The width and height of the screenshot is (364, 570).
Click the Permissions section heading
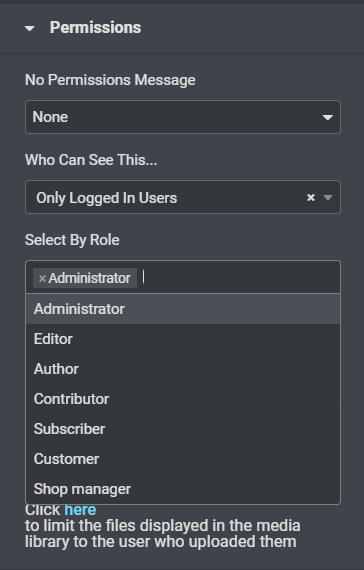coord(95,28)
